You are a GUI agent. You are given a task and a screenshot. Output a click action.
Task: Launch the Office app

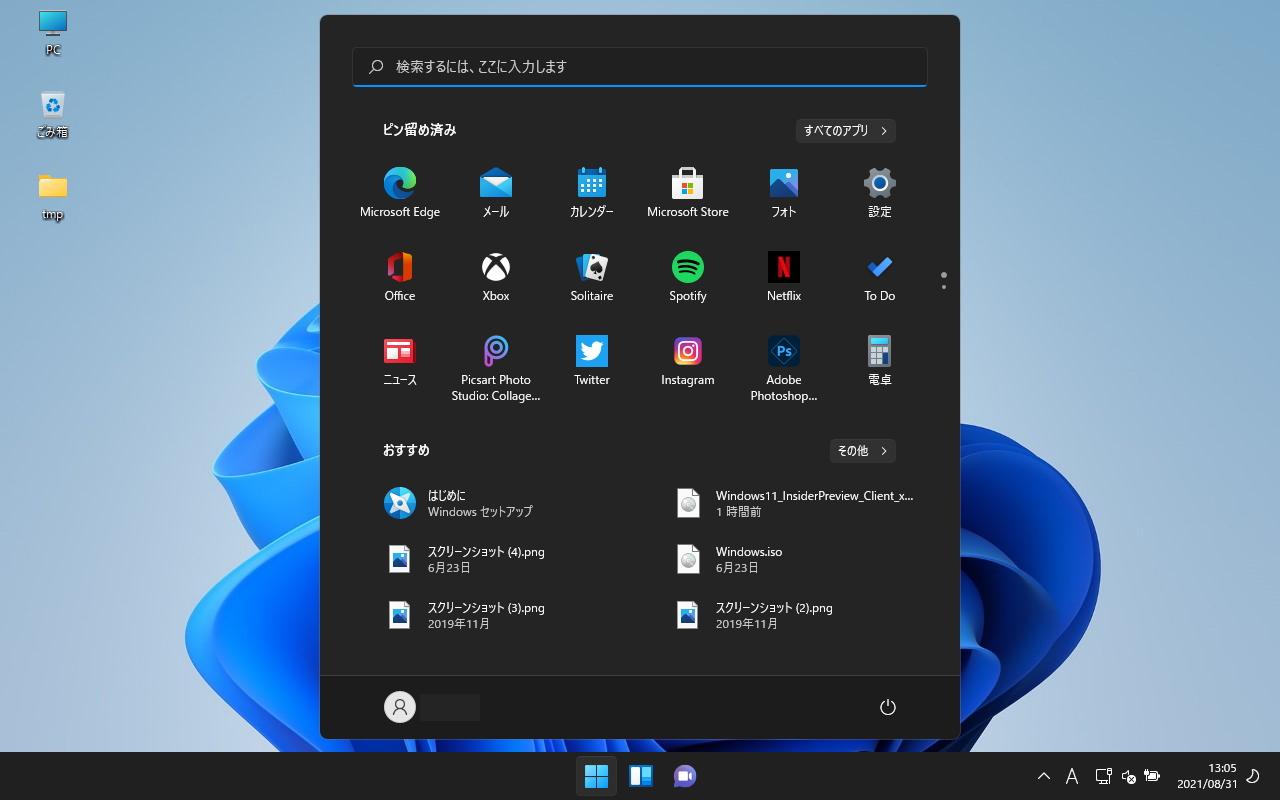[x=400, y=277]
